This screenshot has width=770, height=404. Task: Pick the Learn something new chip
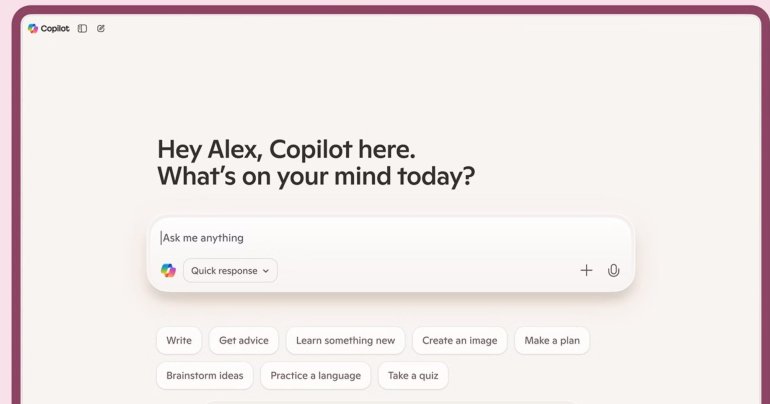pyautogui.click(x=345, y=340)
